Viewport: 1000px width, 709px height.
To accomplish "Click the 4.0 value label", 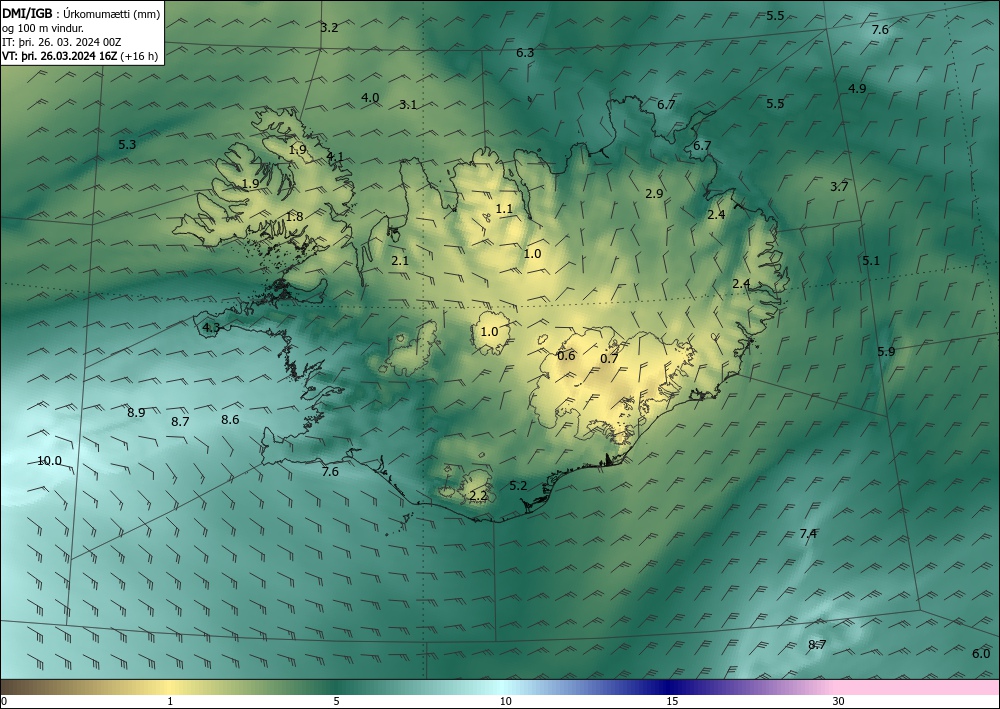I will (x=370, y=98).
